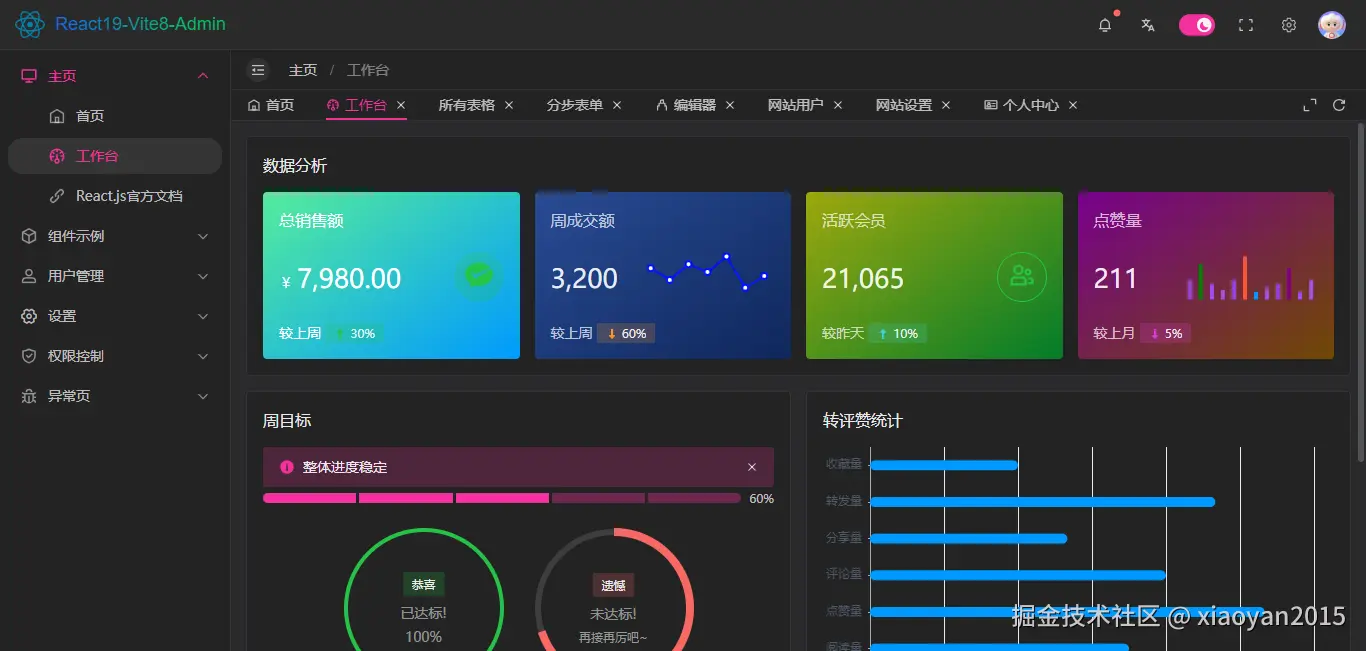Click the chat icon on 总销售额 card

point(479,276)
